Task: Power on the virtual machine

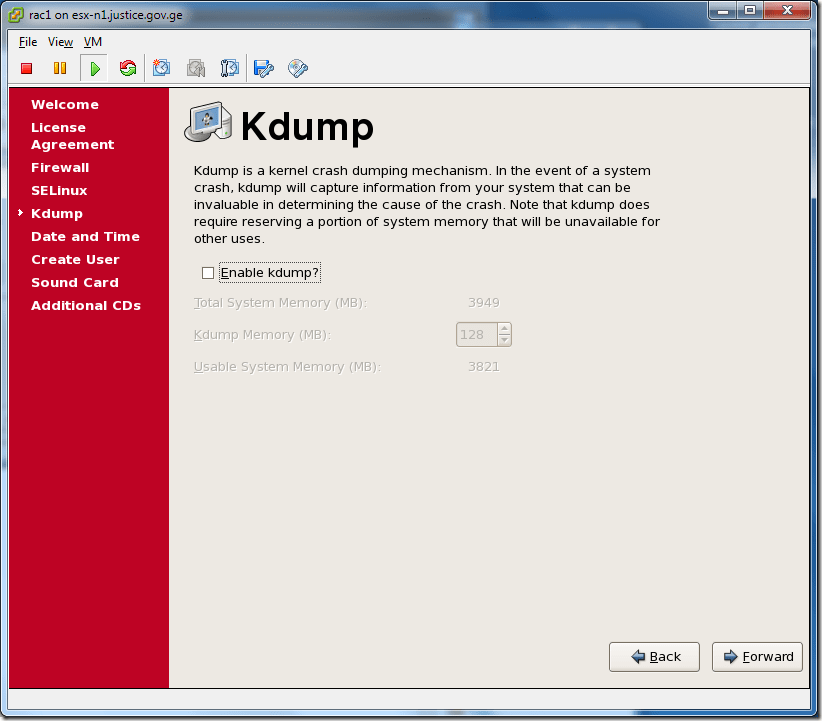Action: pyautogui.click(x=94, y=68)
